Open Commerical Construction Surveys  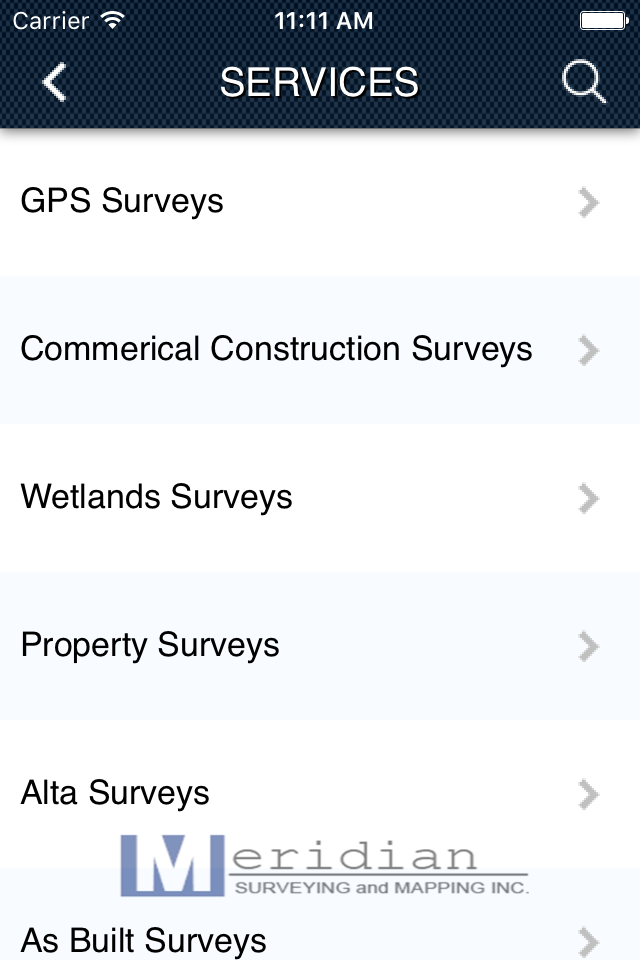pos(277,351)
